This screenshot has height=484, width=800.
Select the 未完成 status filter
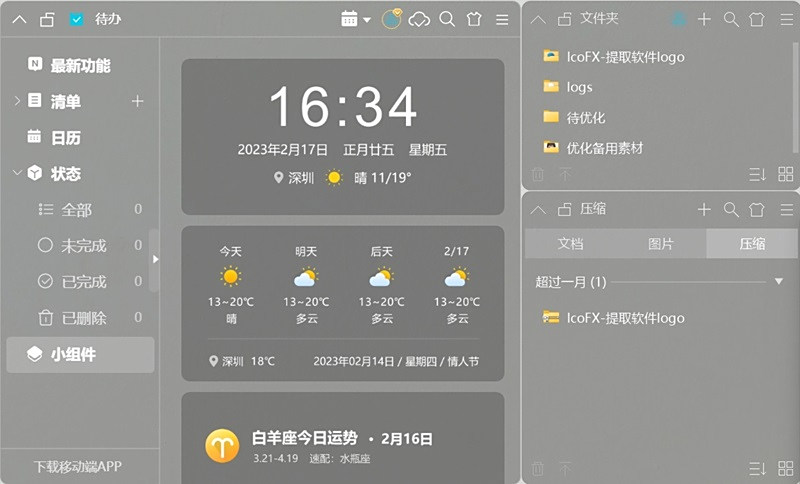click(83, 246)
